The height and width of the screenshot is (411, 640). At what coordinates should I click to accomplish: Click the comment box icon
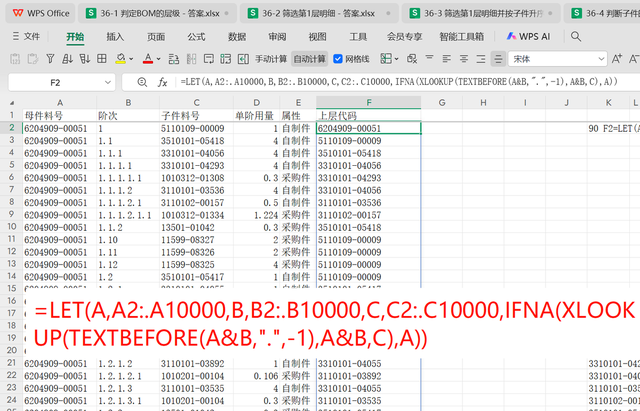point(209,59)
